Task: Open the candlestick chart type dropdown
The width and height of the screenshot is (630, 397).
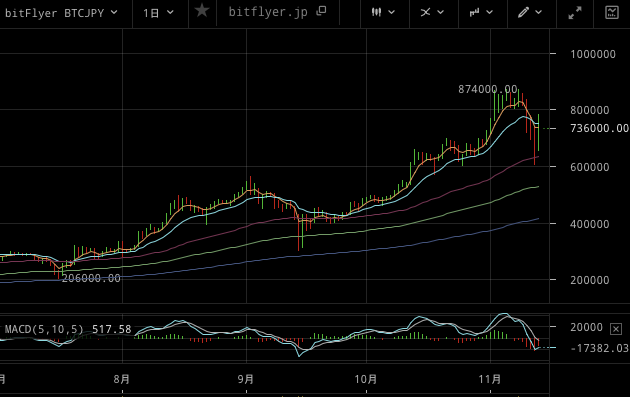Action: point(383,12)
